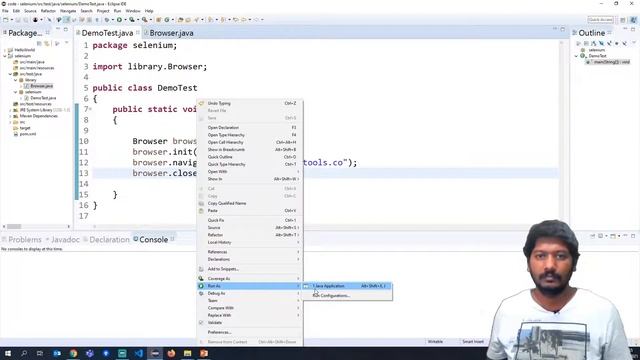
Task: Open the Windows Start button
Action: click(x=7, y=353)
